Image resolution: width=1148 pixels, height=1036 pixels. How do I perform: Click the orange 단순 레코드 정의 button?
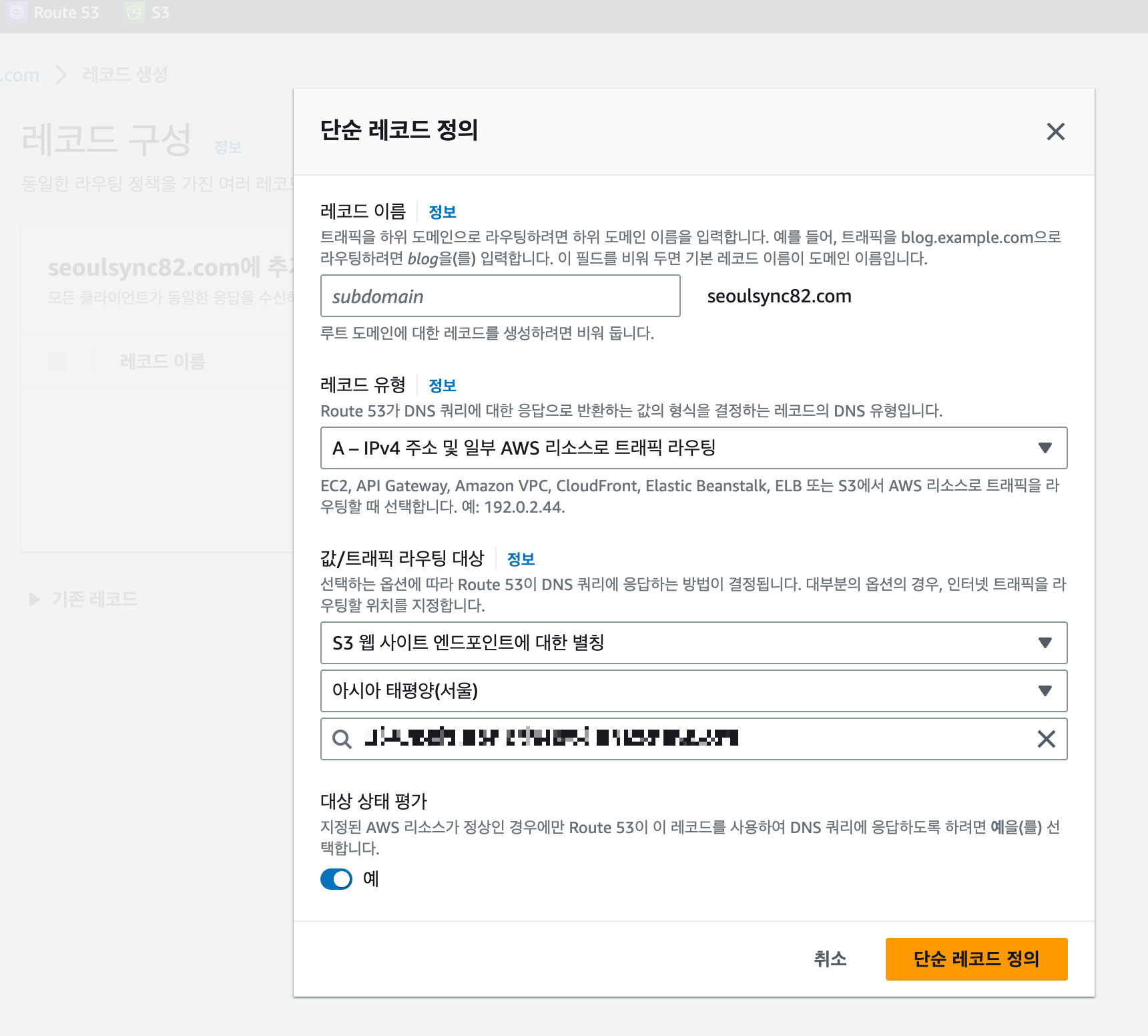click(976, 959)
